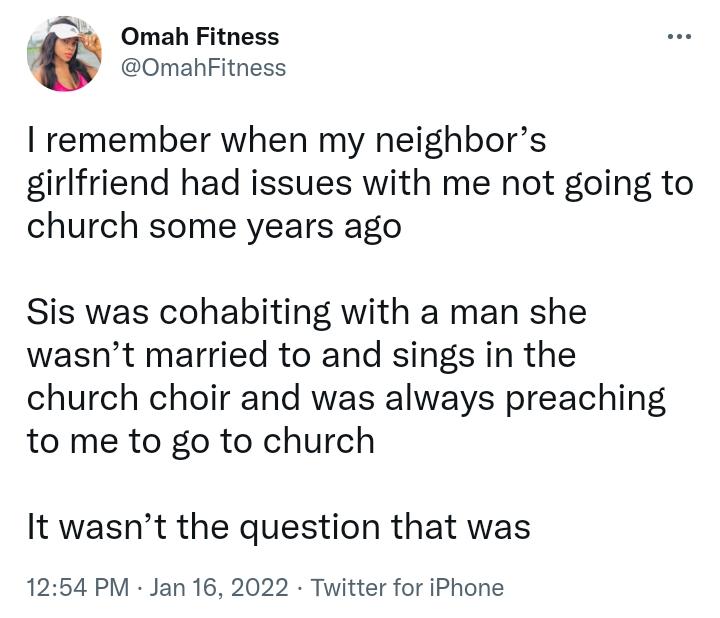The height and width of the screenshot is (618, 720).
Task: Select the paragraph starting 'I remember when'
Action: [360, 183]
